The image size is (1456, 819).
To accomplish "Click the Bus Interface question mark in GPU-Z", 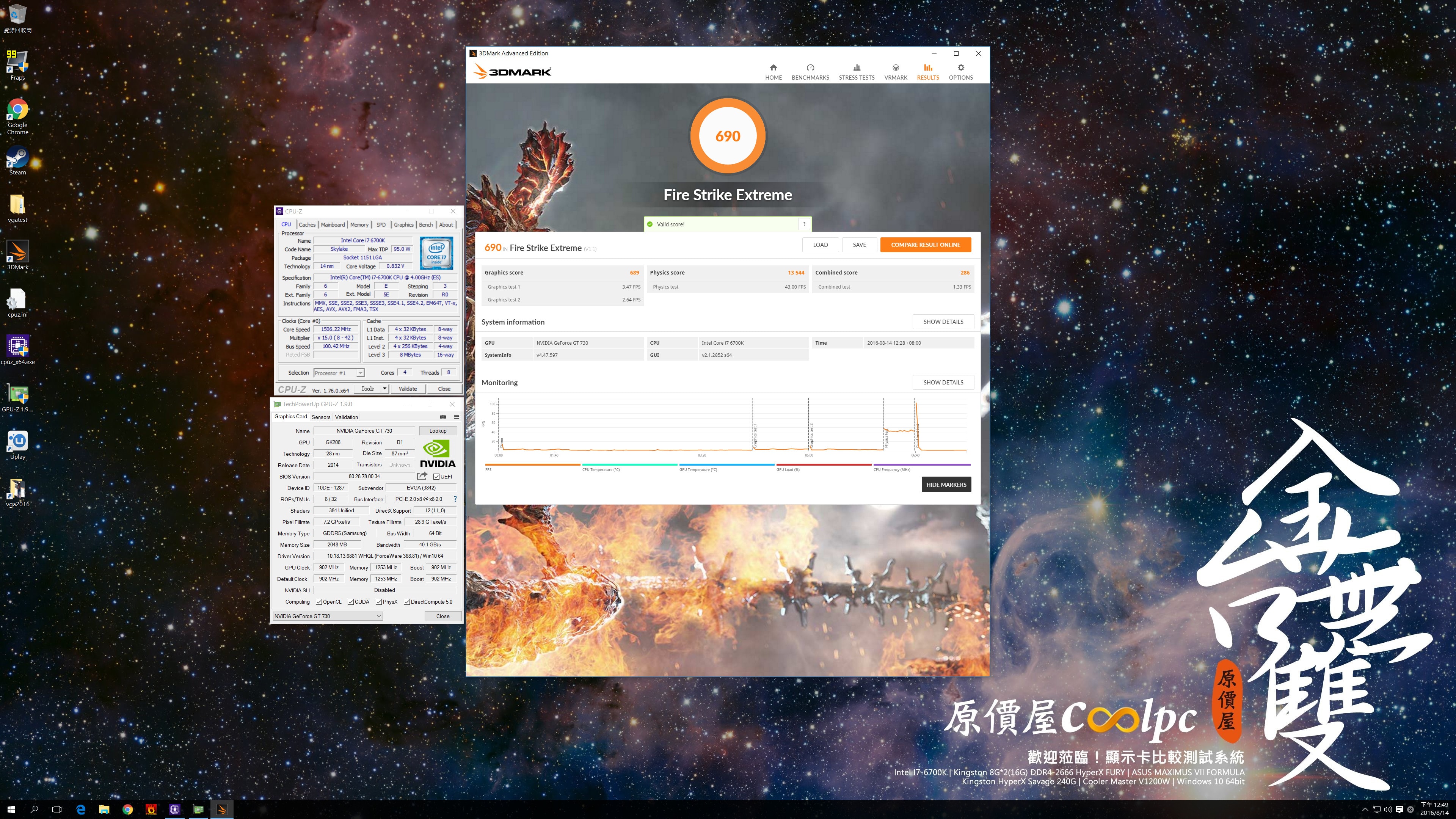I will [x=455, y=499].
